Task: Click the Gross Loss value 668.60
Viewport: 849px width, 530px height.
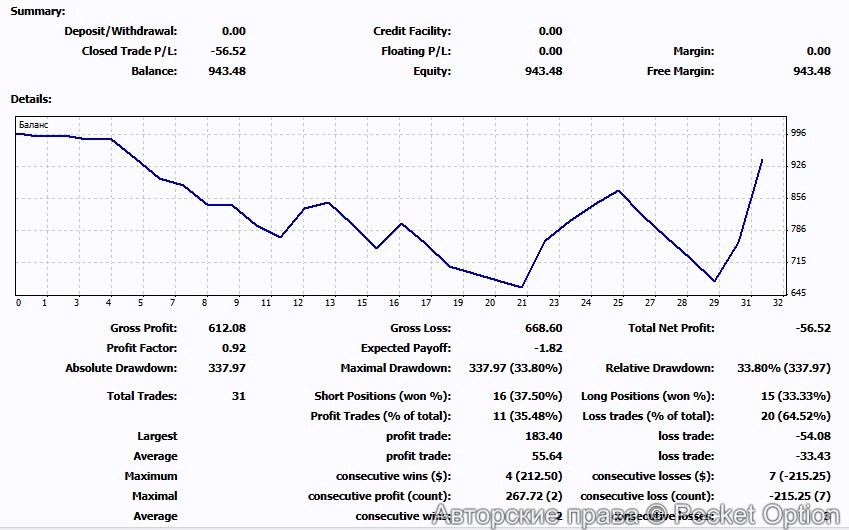Action: (x=543, y=328)
